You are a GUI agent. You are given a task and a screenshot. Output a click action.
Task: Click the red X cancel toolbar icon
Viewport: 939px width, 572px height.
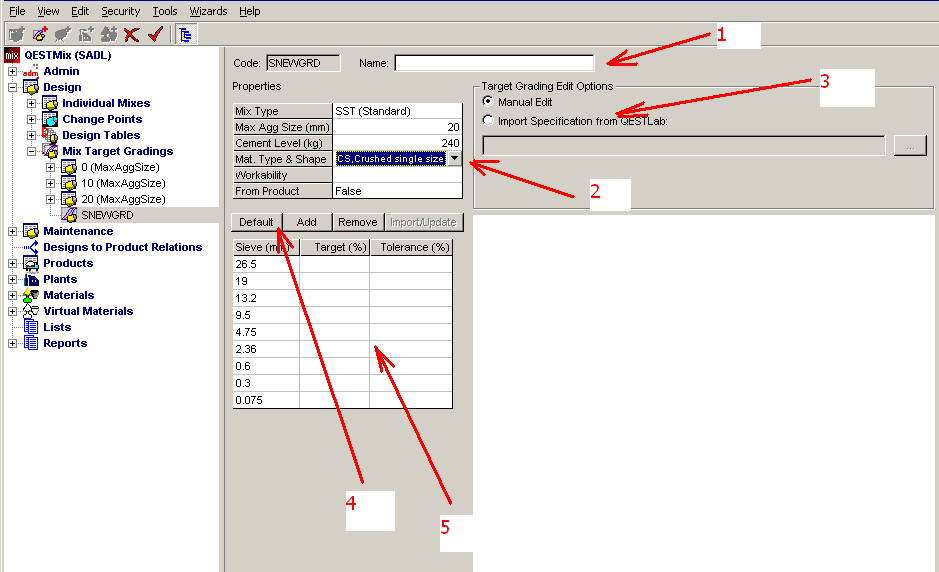click(131, 34)
